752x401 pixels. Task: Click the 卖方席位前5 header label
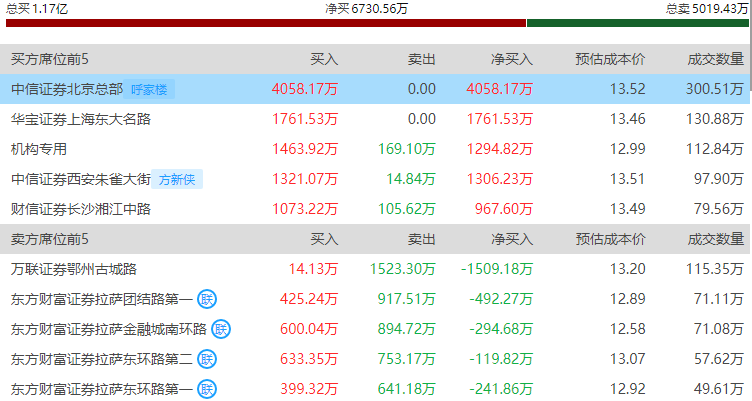(50, 239)
